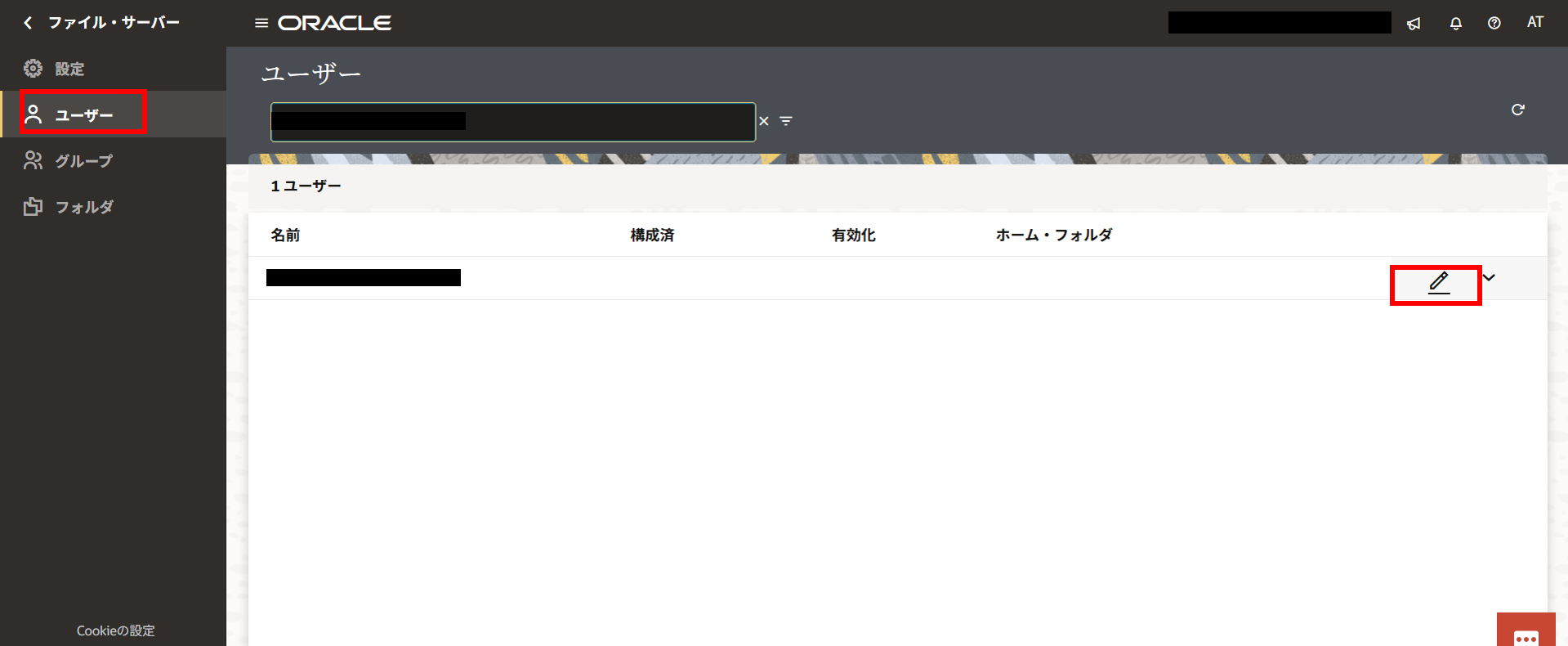The image size is (1568, 646).
Task: Refresh the users list
Action: 1518,110
